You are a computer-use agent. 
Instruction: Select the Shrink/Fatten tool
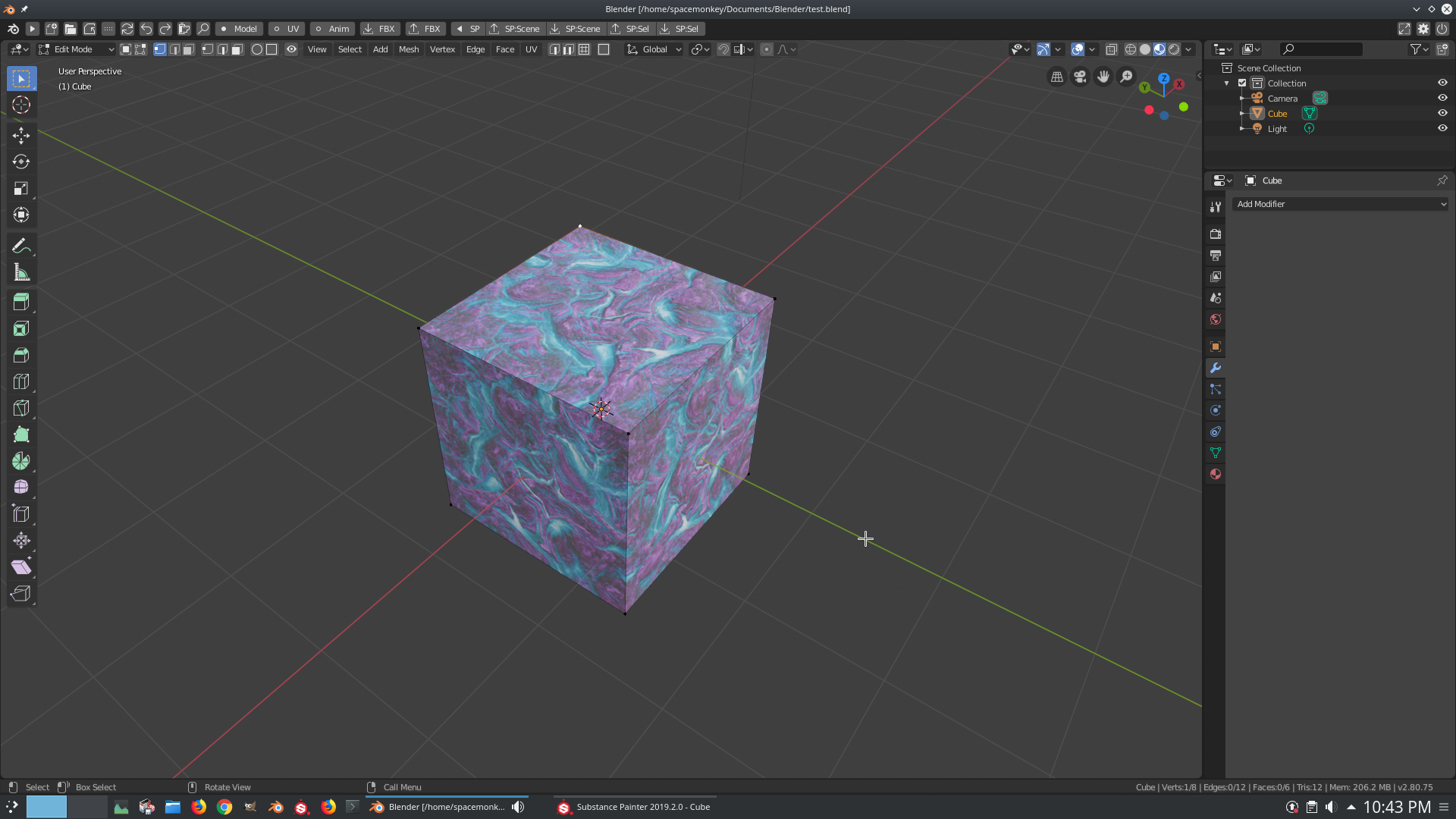click(x=21, y=540)
